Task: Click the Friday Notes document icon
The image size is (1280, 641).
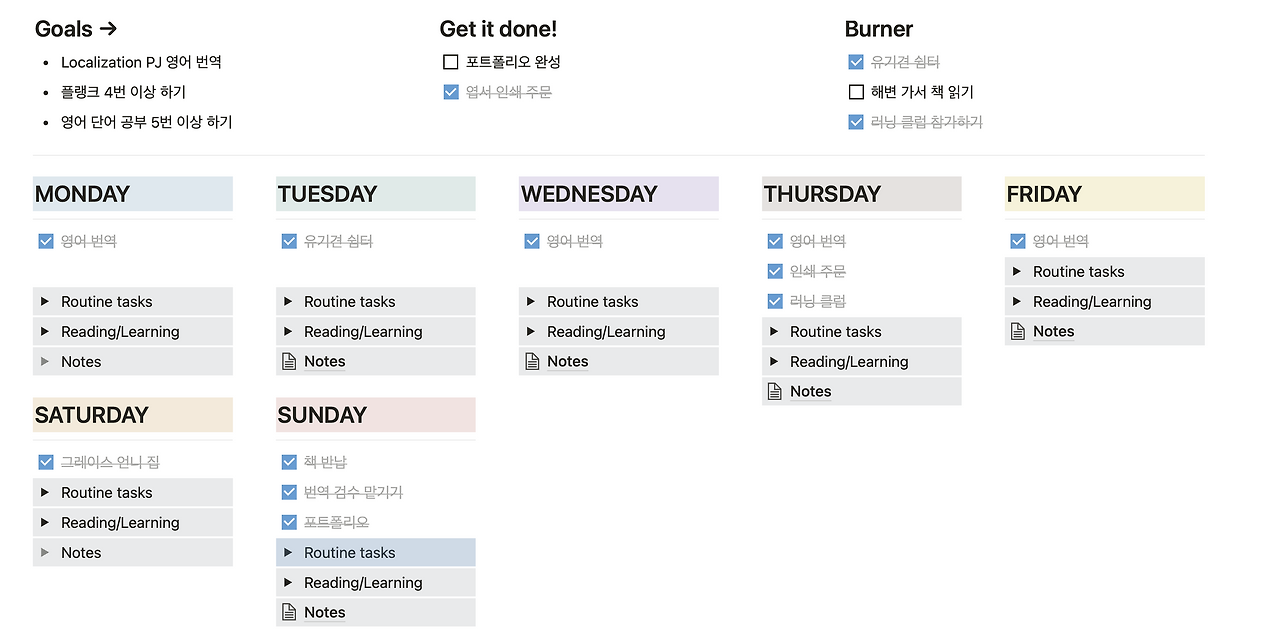Action: pos(1018,332)
